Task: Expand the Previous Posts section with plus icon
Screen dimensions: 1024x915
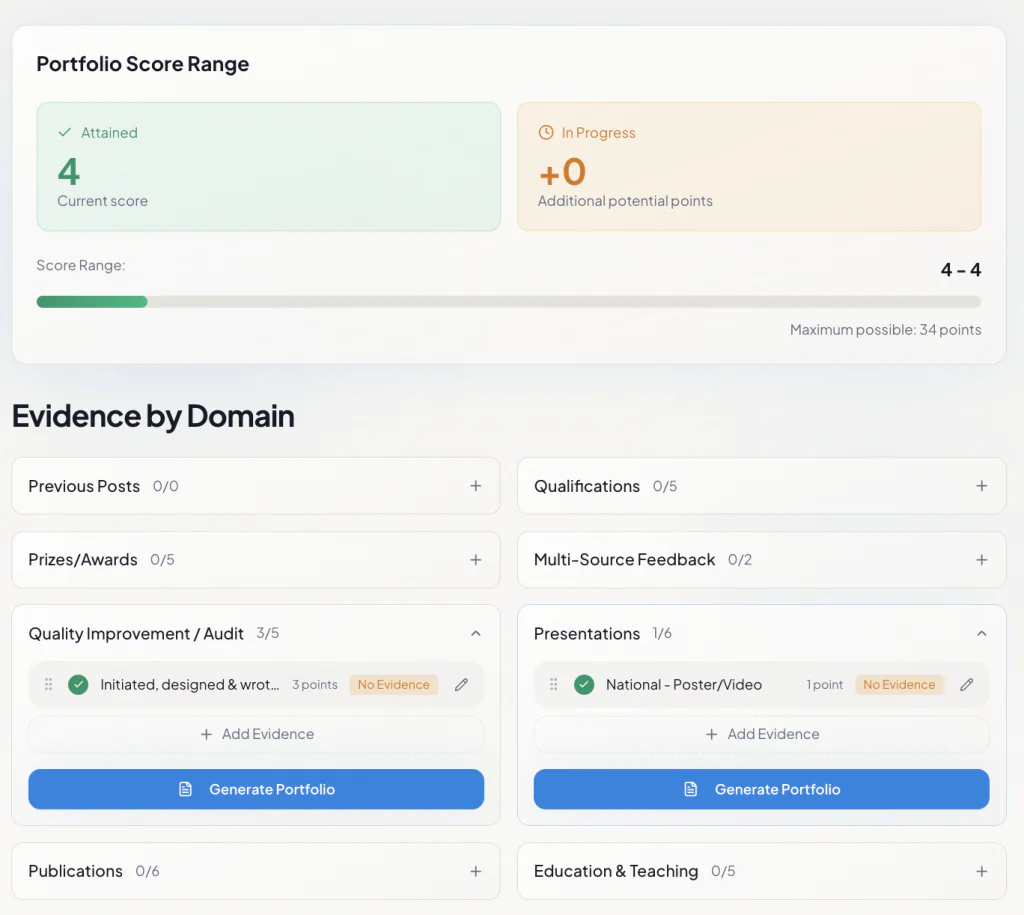Action: [x=475, y=486]
